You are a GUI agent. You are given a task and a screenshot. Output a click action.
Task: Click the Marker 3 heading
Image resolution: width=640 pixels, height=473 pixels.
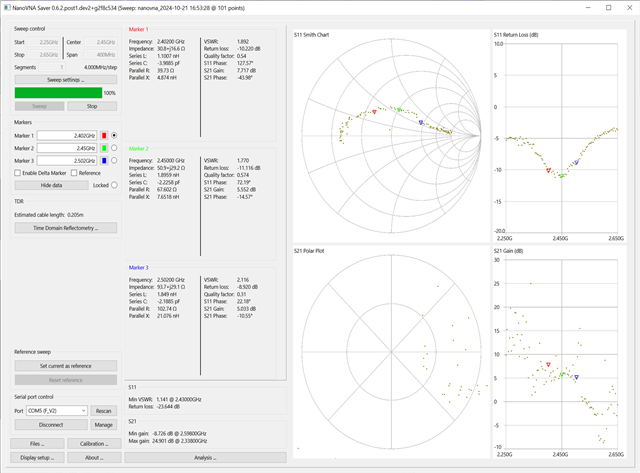(139, 268)
